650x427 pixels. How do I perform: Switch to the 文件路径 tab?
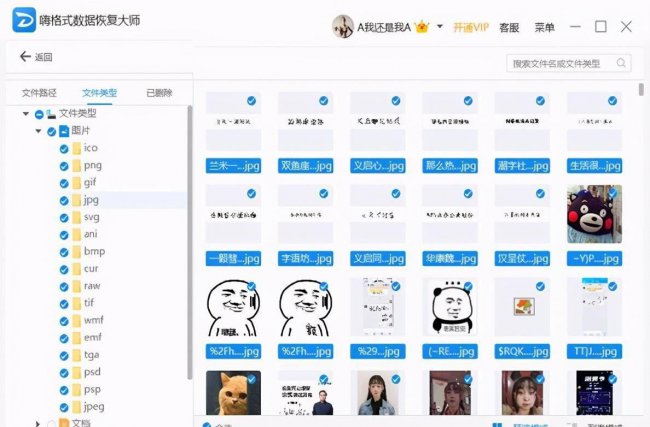coord(39,93)
